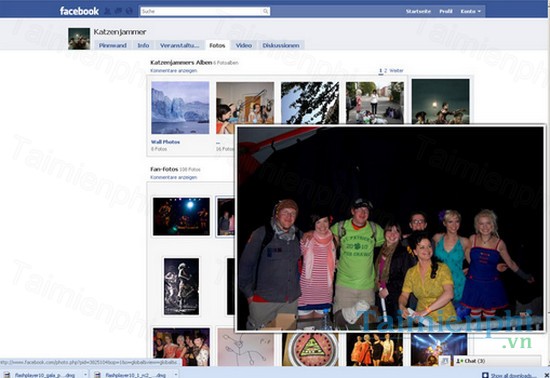The image size is (550, 378).
Task: Switch to the Video tab
Action: [244, 45]
